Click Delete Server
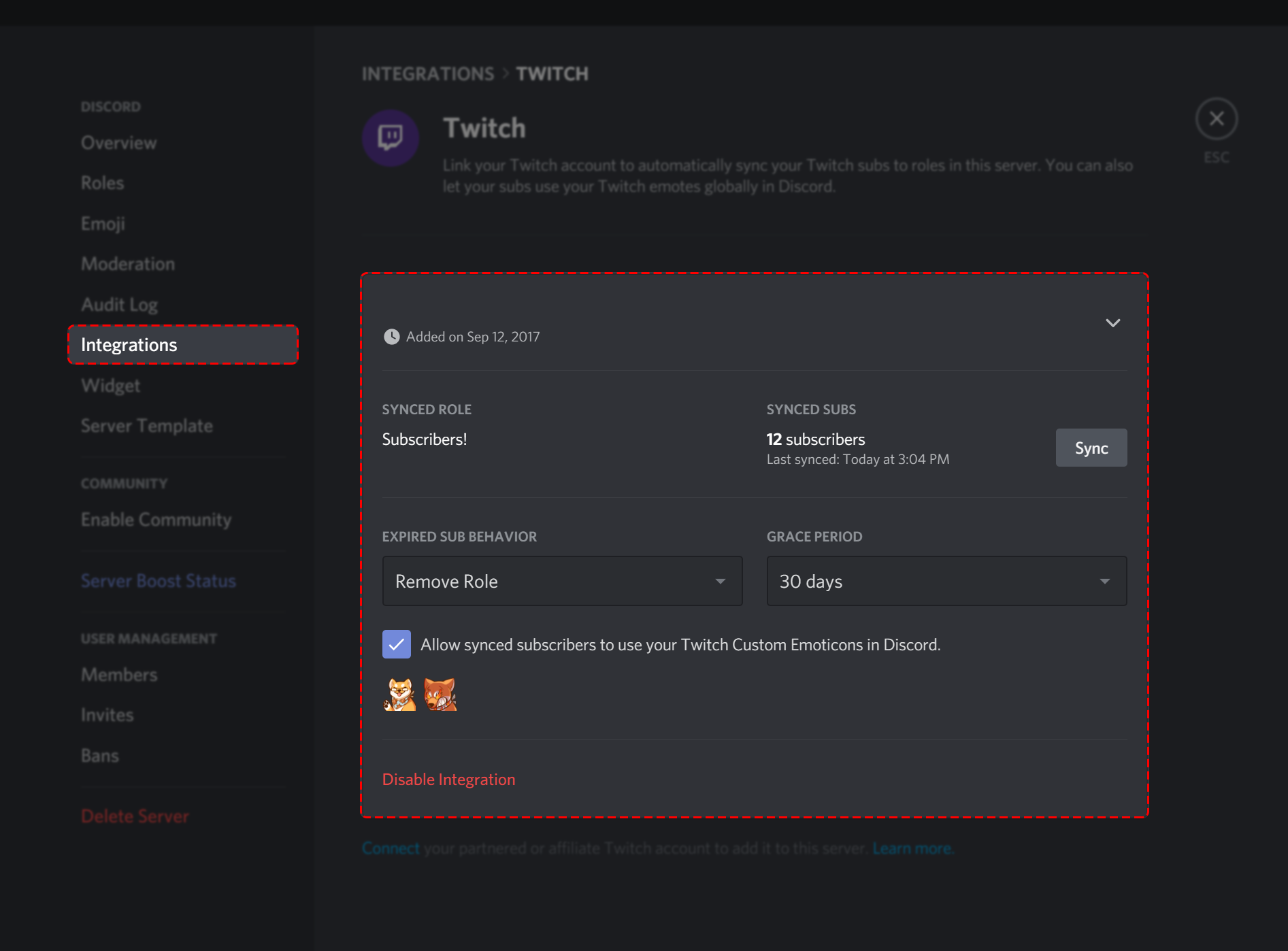The height and width of the screenshot is (951, 1288). point(135,816)
